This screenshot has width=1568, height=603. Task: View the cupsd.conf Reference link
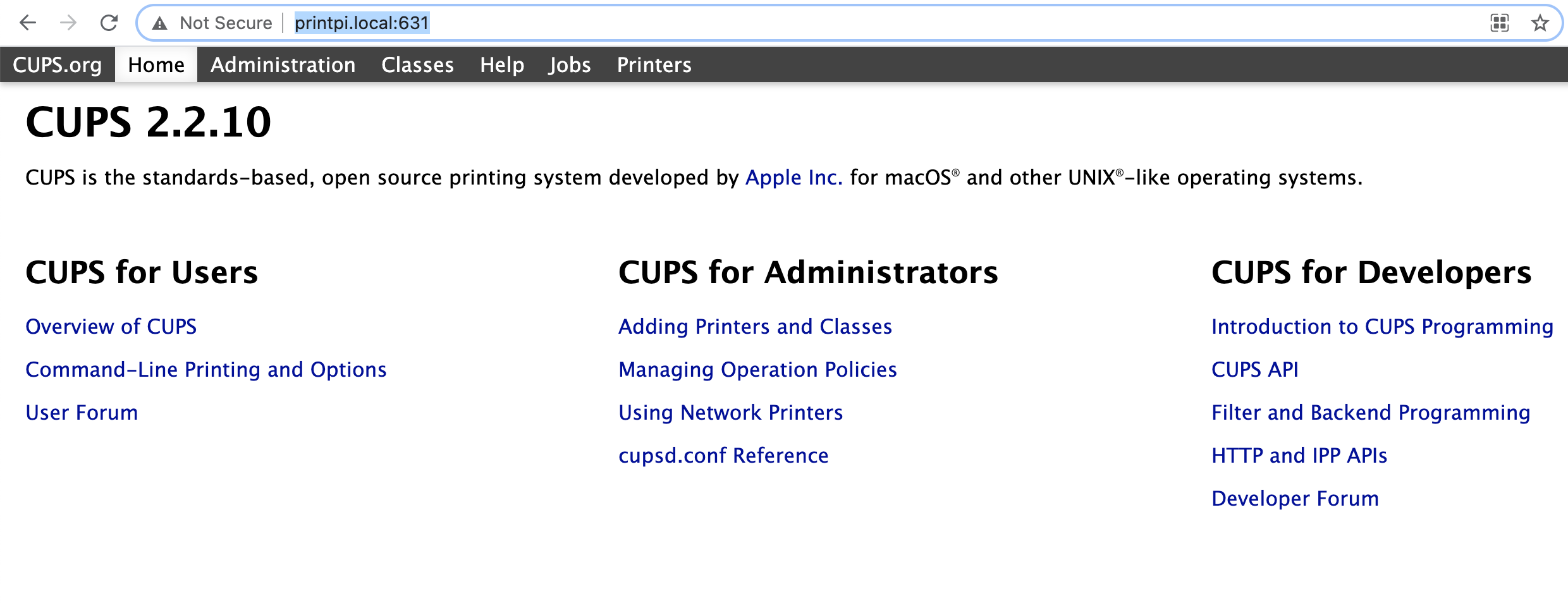[723, 456]
